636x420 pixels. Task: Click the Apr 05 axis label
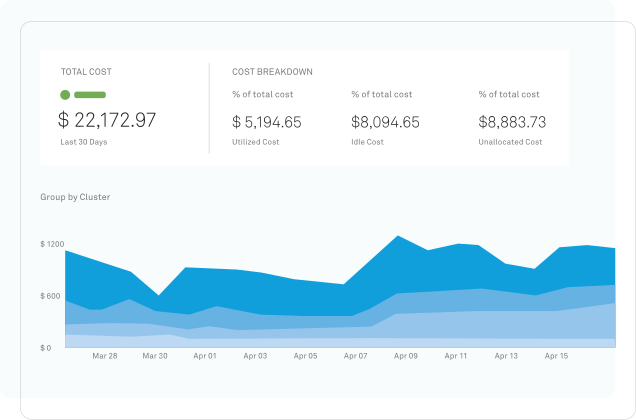coord(305,356)
